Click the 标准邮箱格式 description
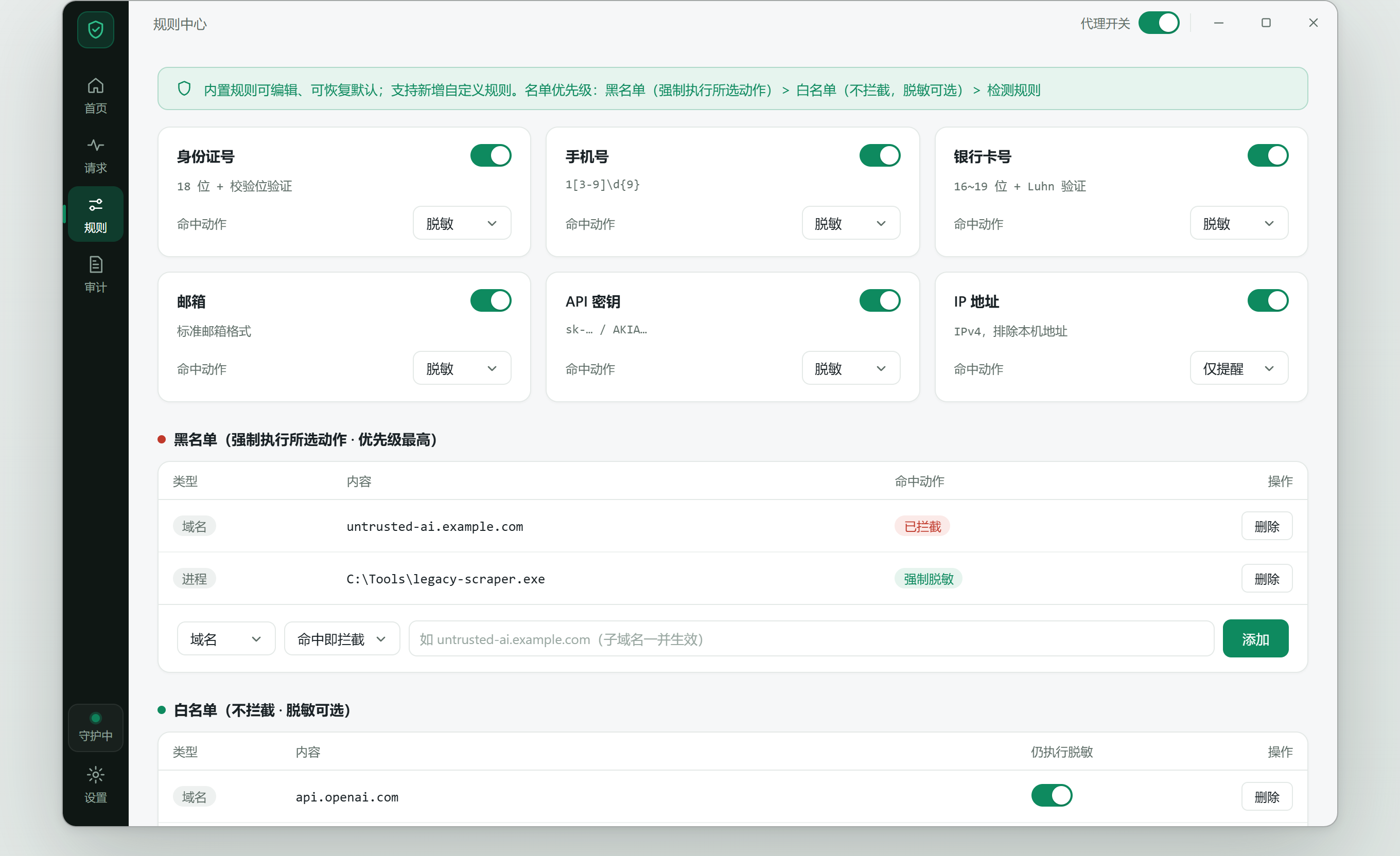Image resolution: width=1400 pixels, height=856 pixels. click(x=214, y=331)
